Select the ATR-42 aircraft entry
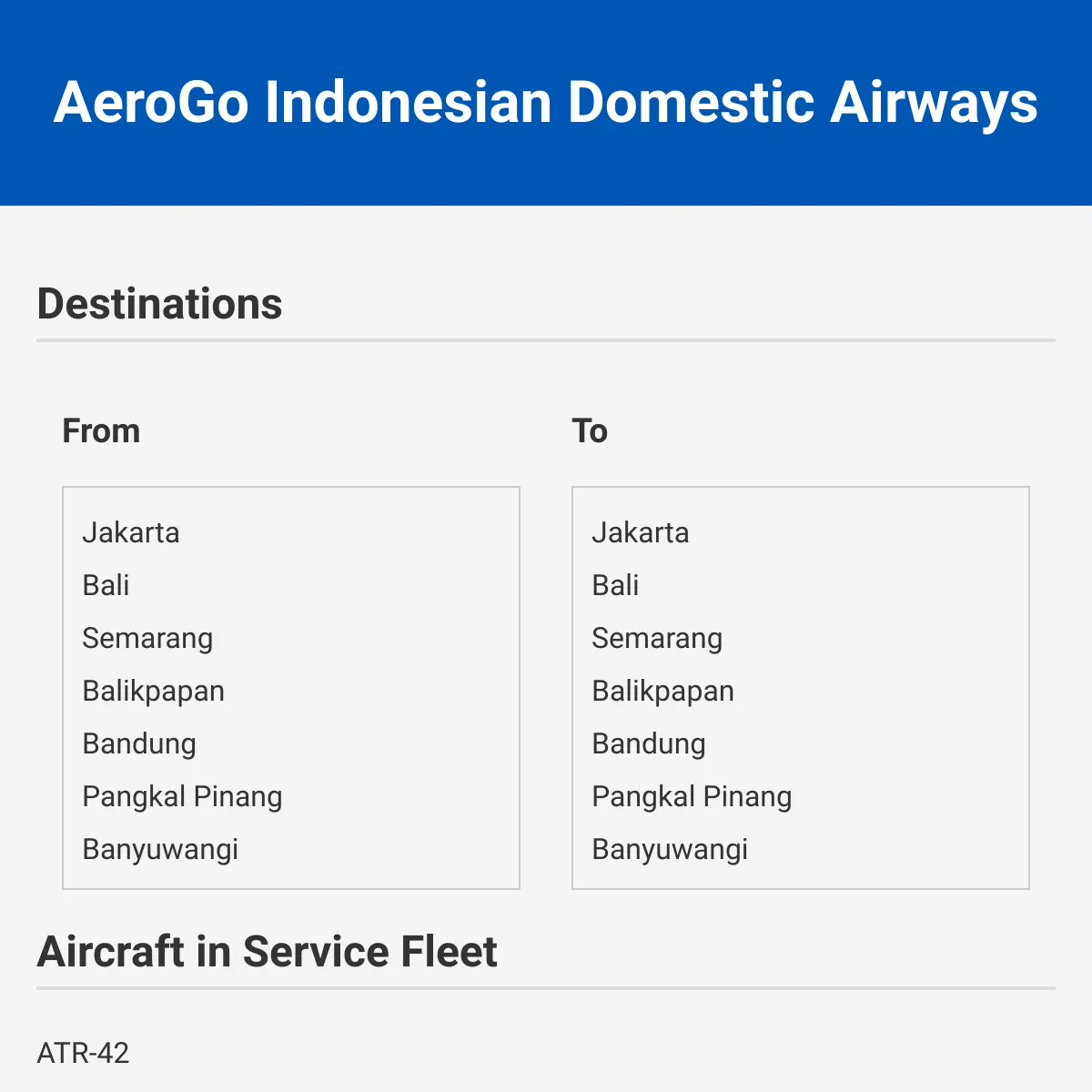The image size is (1092, 1092). pyautogui.click(x=84, y=1054)
